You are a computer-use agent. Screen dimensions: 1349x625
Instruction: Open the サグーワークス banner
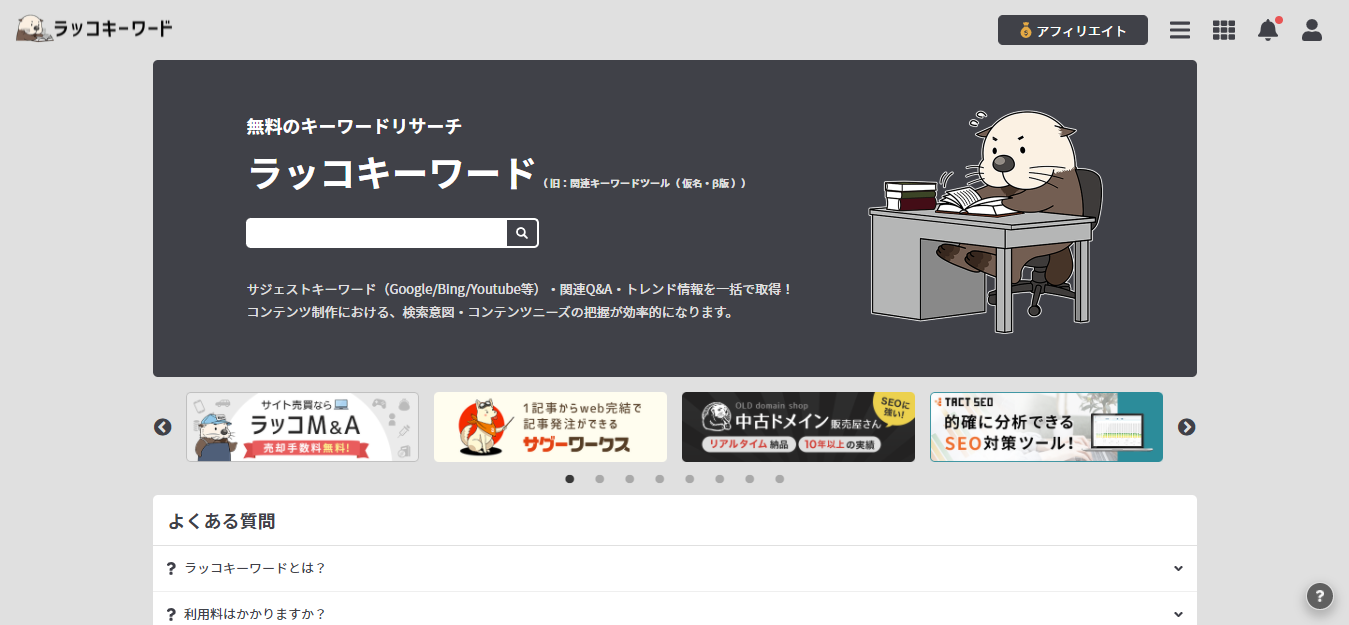[x=550, y=427]
